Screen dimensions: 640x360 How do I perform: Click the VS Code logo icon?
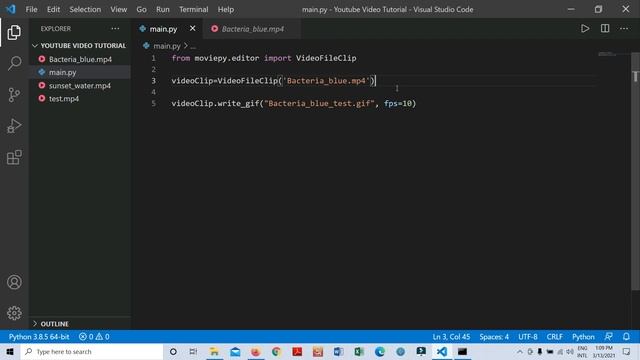click(x=11, y=9)
